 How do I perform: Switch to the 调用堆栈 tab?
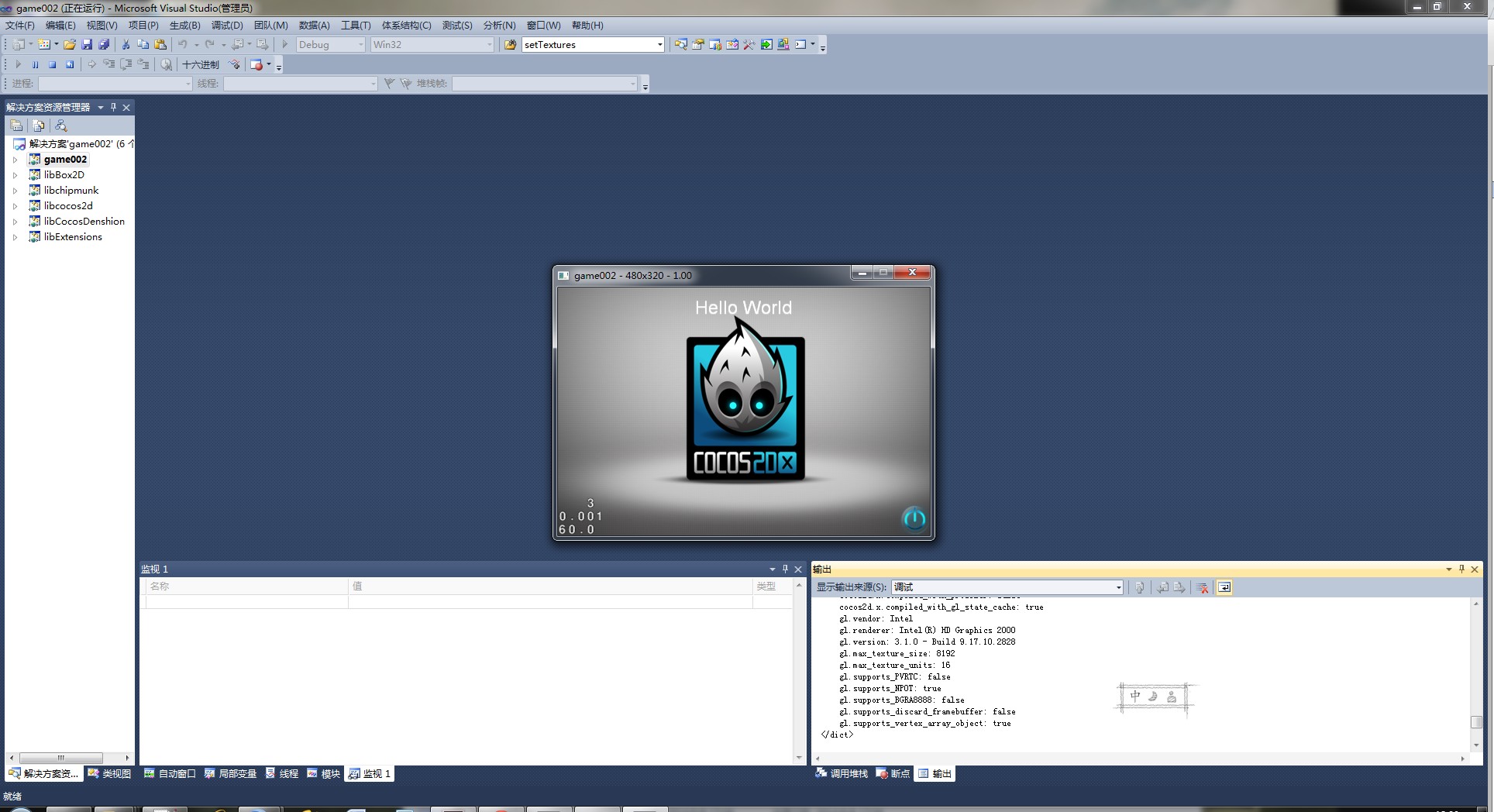pos(842,773)
